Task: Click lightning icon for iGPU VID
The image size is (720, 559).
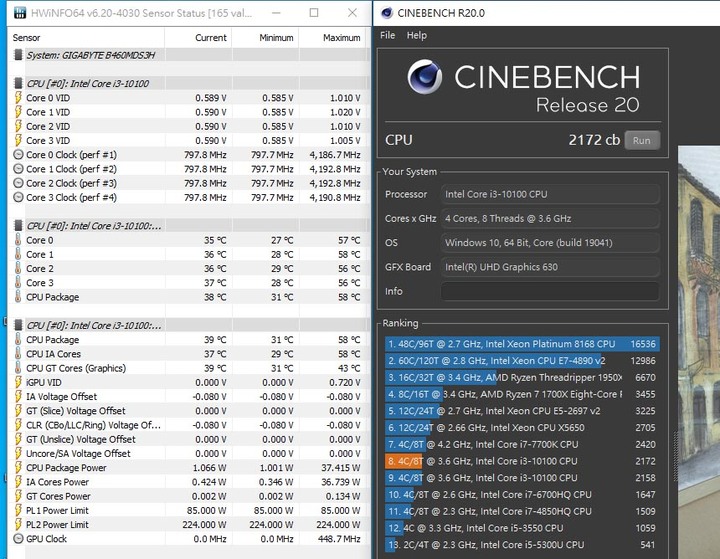Action: [18, 383]
